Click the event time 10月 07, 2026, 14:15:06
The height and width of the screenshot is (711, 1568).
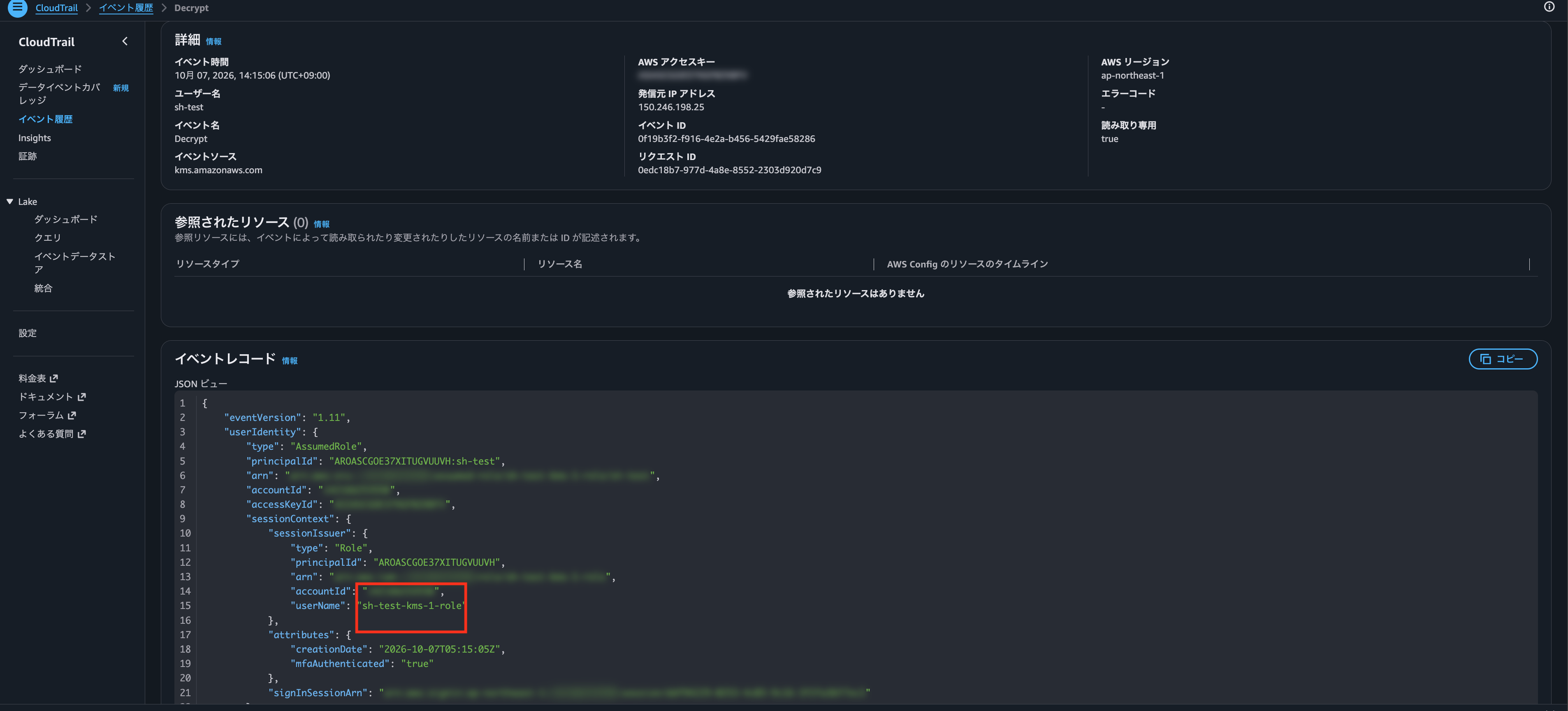(252, 75)
